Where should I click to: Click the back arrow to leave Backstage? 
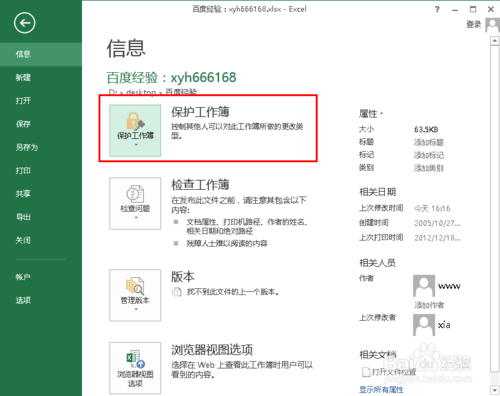pos(24,23)
